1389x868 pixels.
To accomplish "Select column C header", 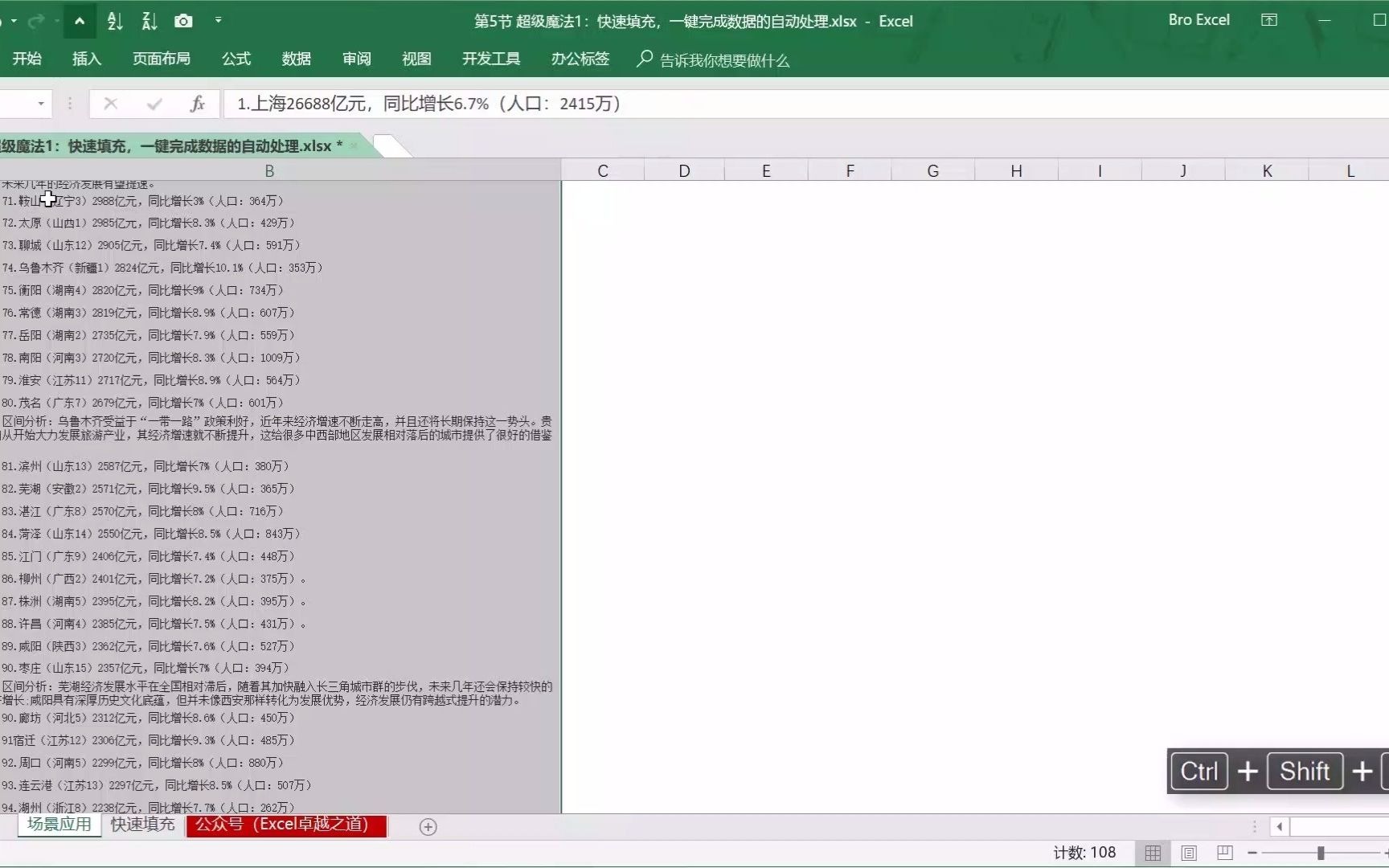I will pyautogui.click(x=603, y=170).
